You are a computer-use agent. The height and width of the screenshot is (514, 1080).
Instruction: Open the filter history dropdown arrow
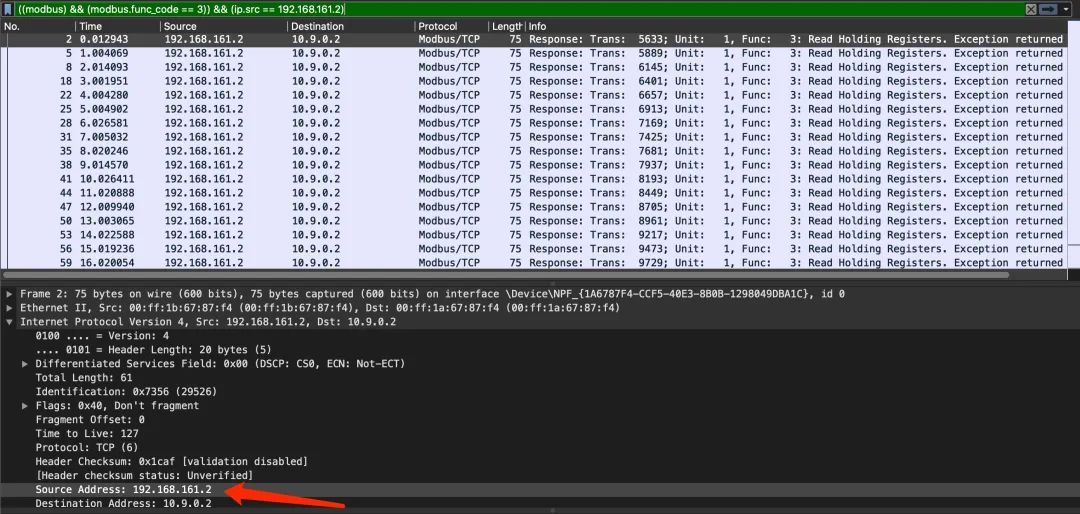[1066, 9]
